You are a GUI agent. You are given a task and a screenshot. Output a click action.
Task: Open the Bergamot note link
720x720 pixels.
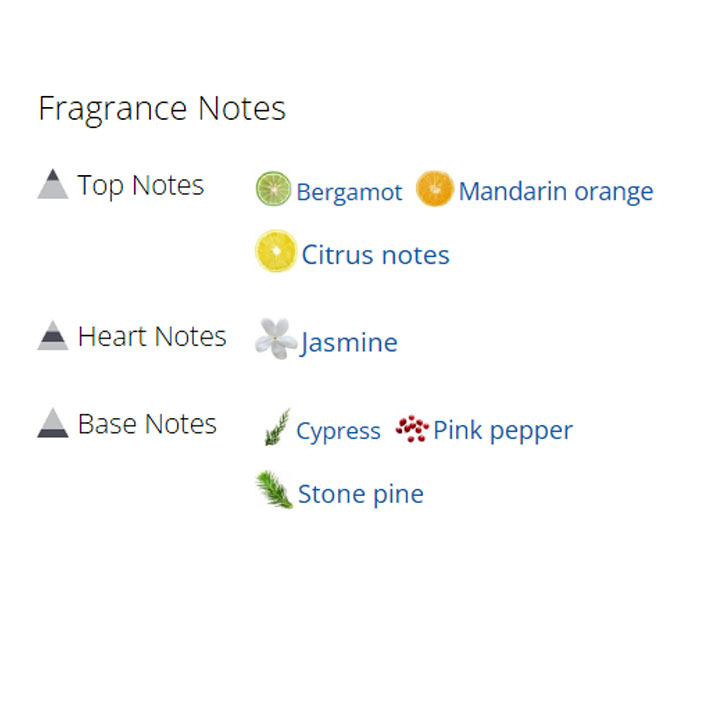pyautogui.click(x=349, y=192)
